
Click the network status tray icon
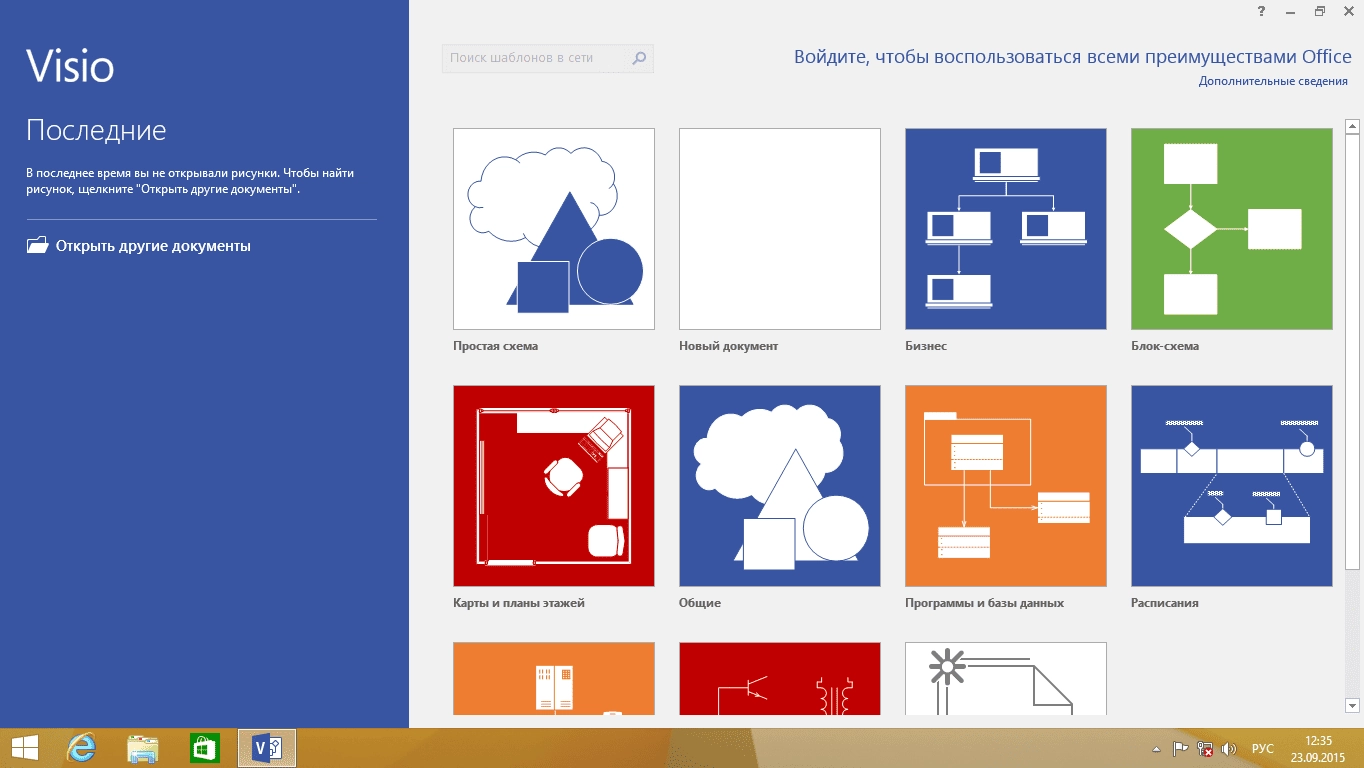tap(1205, 749)
